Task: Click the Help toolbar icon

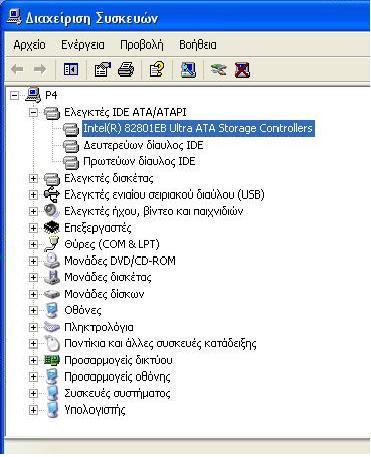Action: (157, 69)
